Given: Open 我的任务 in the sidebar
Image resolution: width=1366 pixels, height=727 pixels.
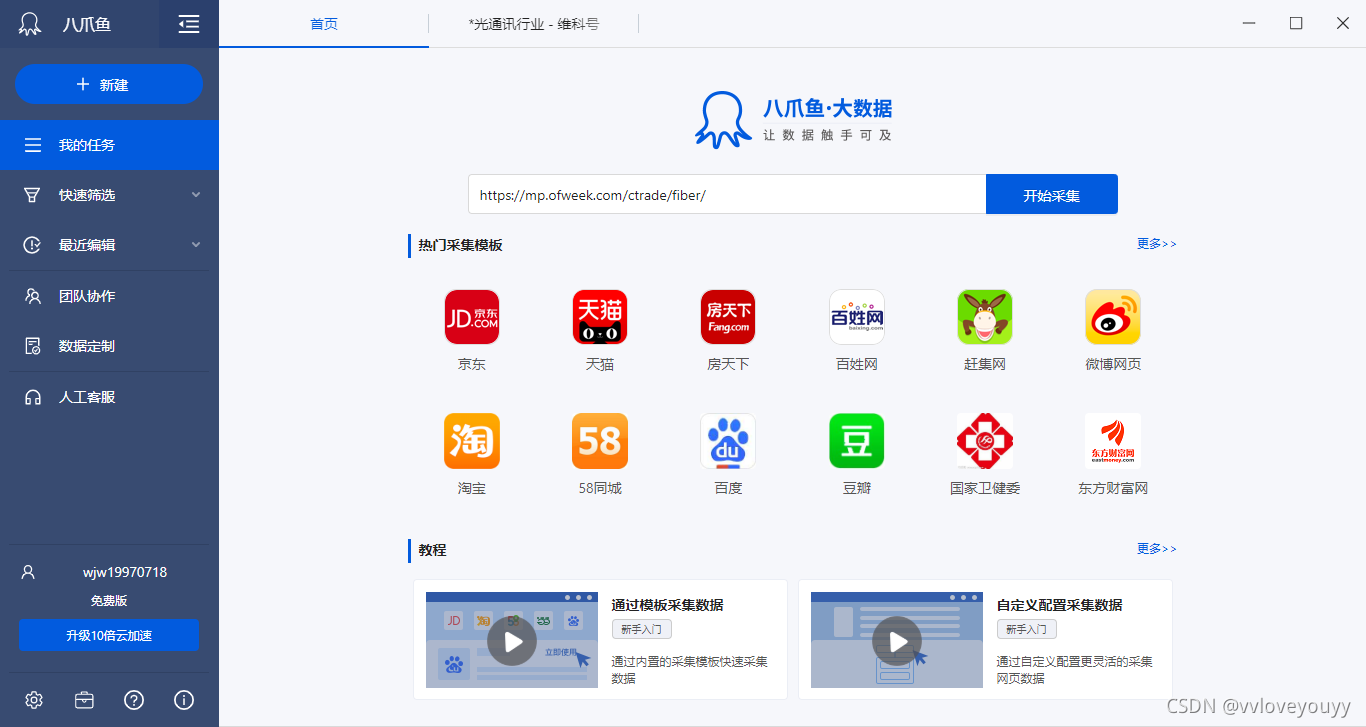Looking at the screenshot, I should [109, 145].
